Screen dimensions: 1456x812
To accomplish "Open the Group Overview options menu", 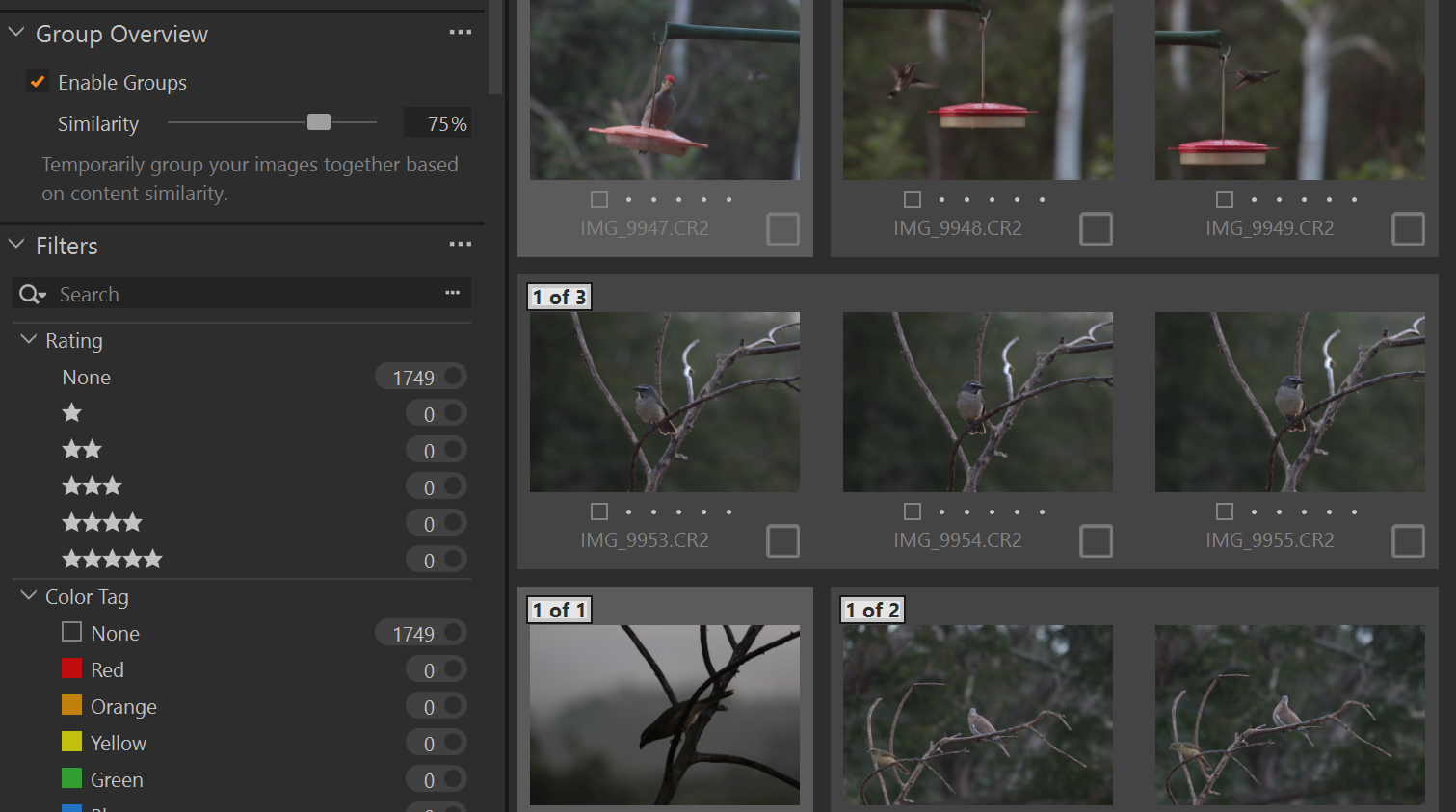I will [x=460, y=32].
